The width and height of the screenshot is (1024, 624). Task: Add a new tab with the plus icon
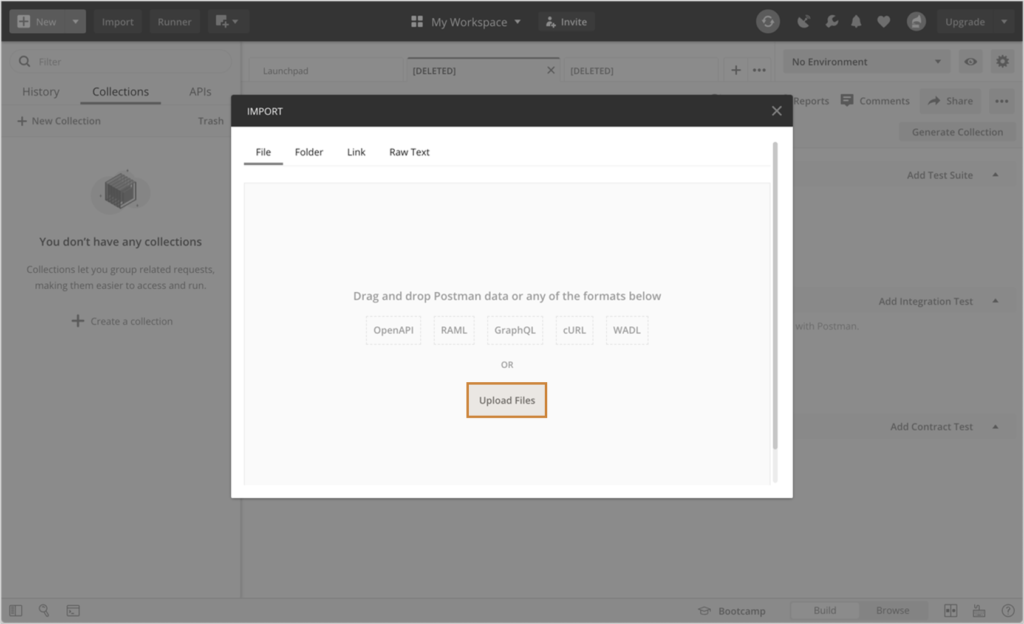[x=735, y=70]
